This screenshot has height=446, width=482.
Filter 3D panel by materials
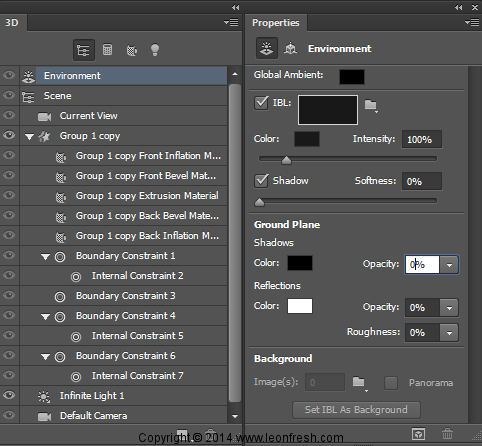pyautogui.click(x=132, y=50)
